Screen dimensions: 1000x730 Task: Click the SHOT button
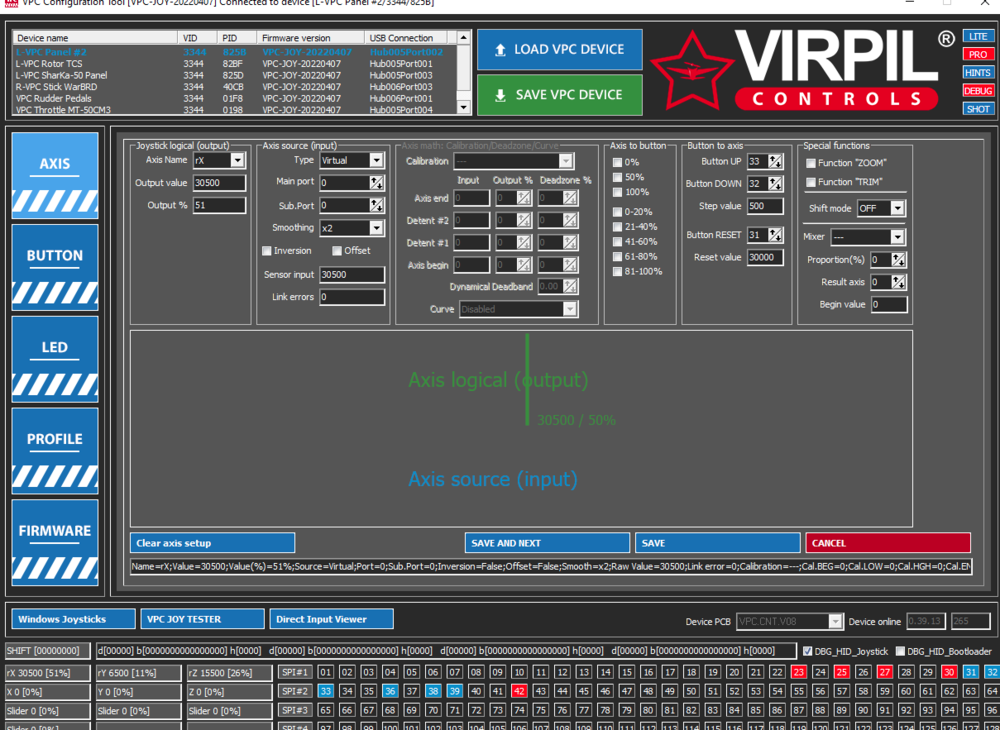[x=978, y=109]
